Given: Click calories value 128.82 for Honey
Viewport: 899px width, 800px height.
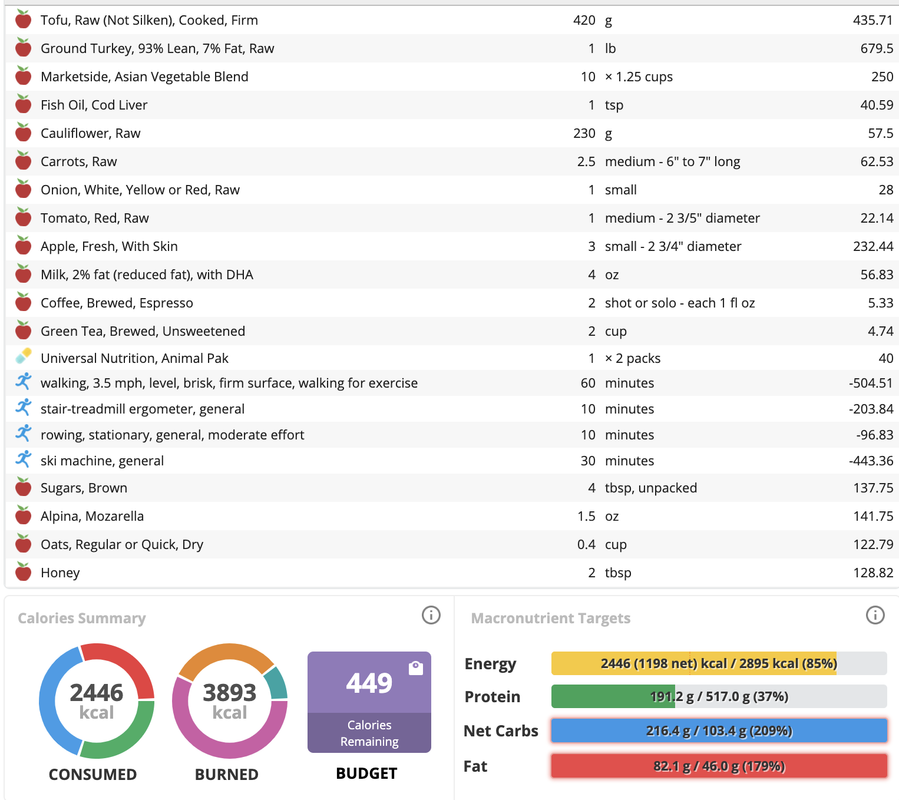Looking at the screenshot, I should (873, 572).
